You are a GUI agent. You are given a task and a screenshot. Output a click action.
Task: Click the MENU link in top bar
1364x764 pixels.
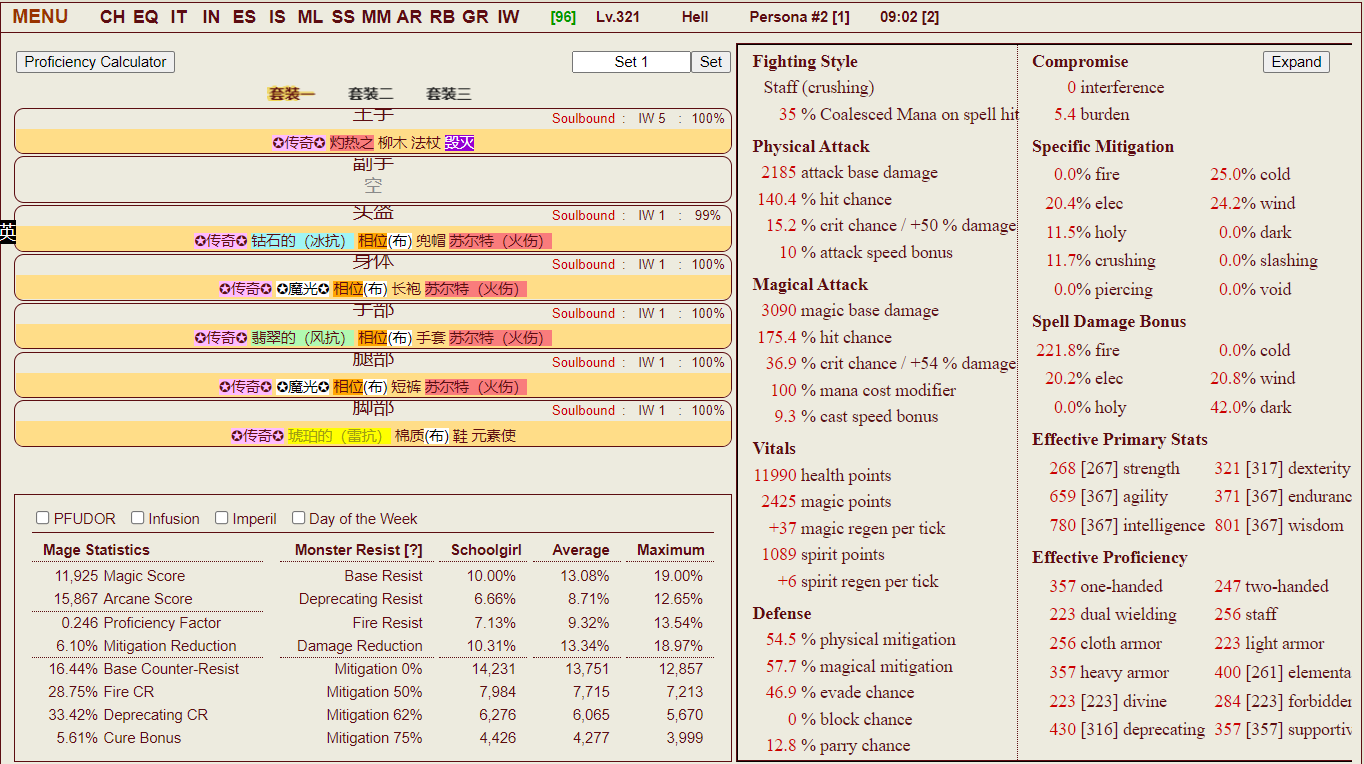[40, 17]
